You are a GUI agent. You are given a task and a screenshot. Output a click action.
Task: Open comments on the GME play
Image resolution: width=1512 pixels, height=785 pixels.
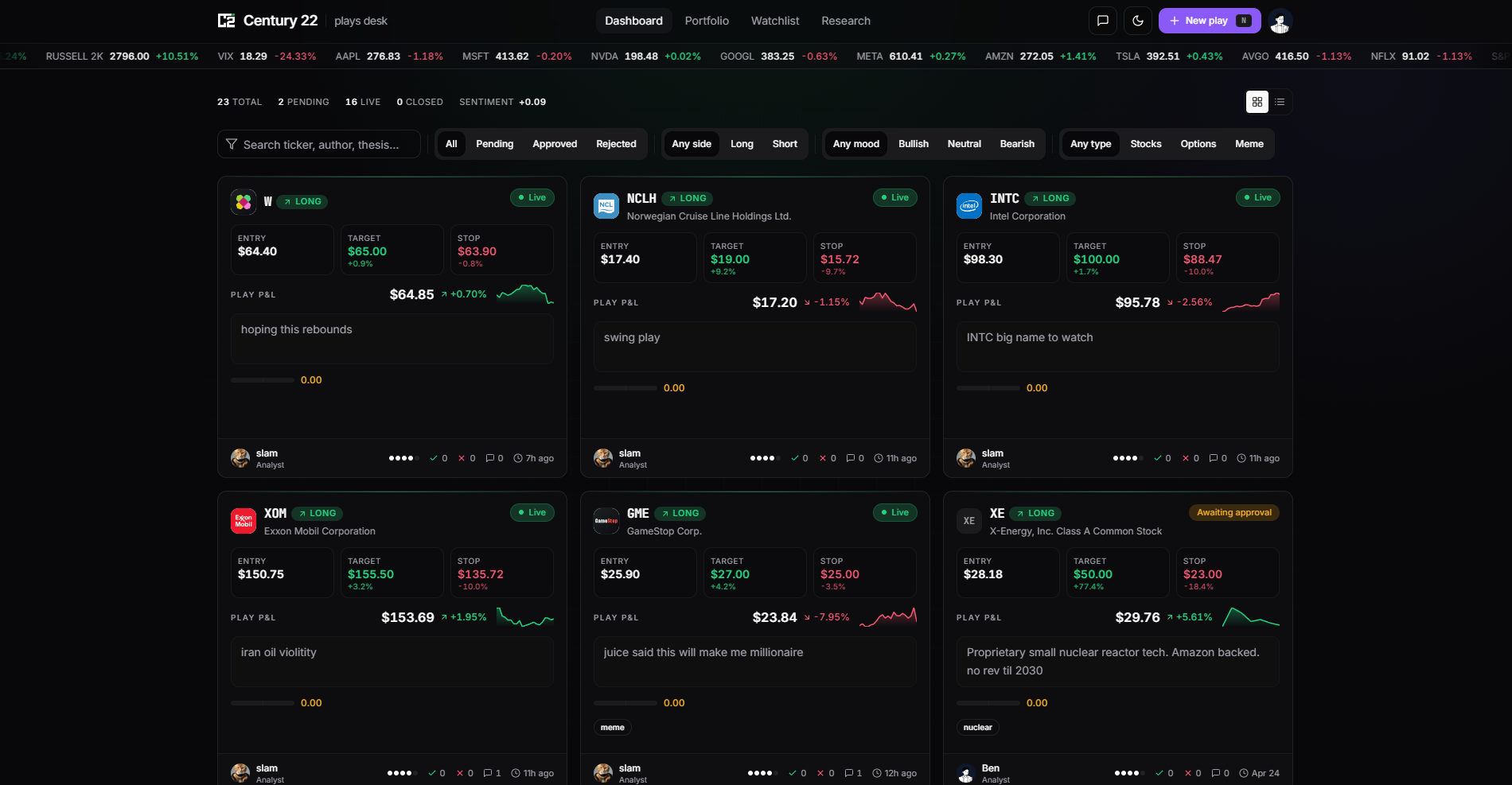849,773
